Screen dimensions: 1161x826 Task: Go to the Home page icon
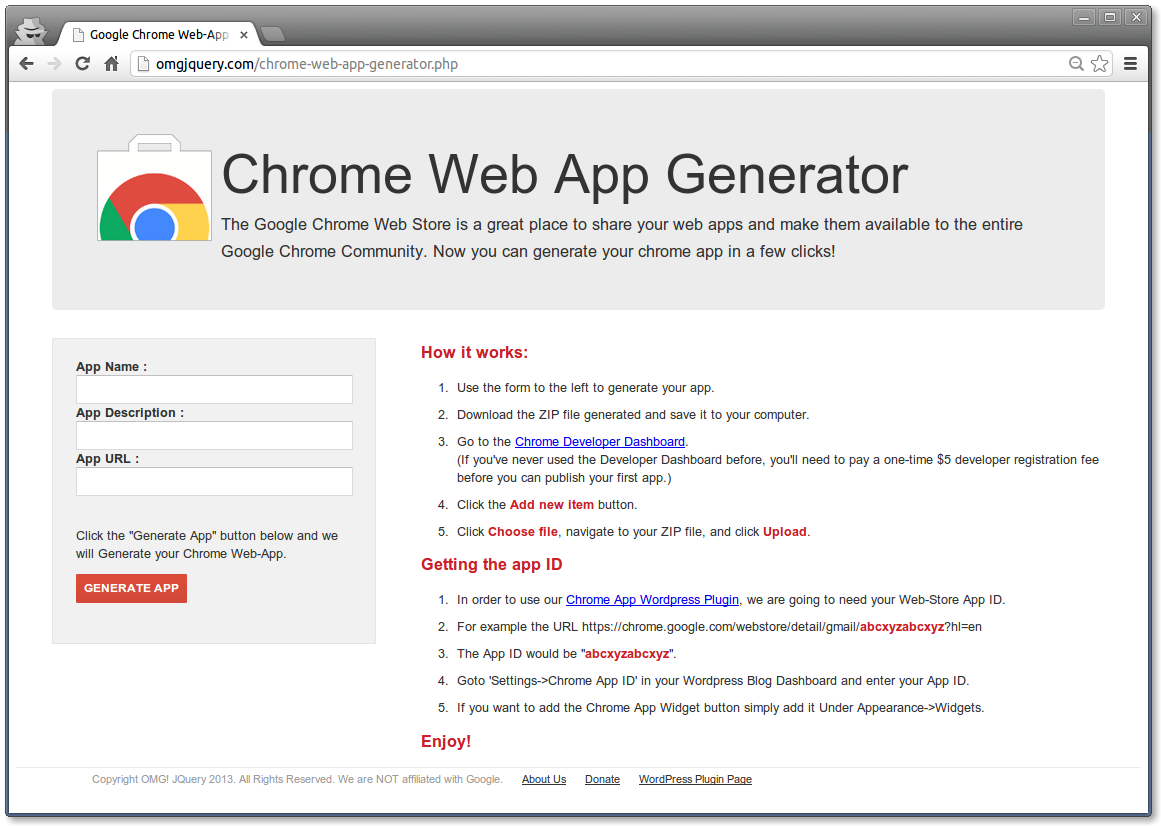111,64
